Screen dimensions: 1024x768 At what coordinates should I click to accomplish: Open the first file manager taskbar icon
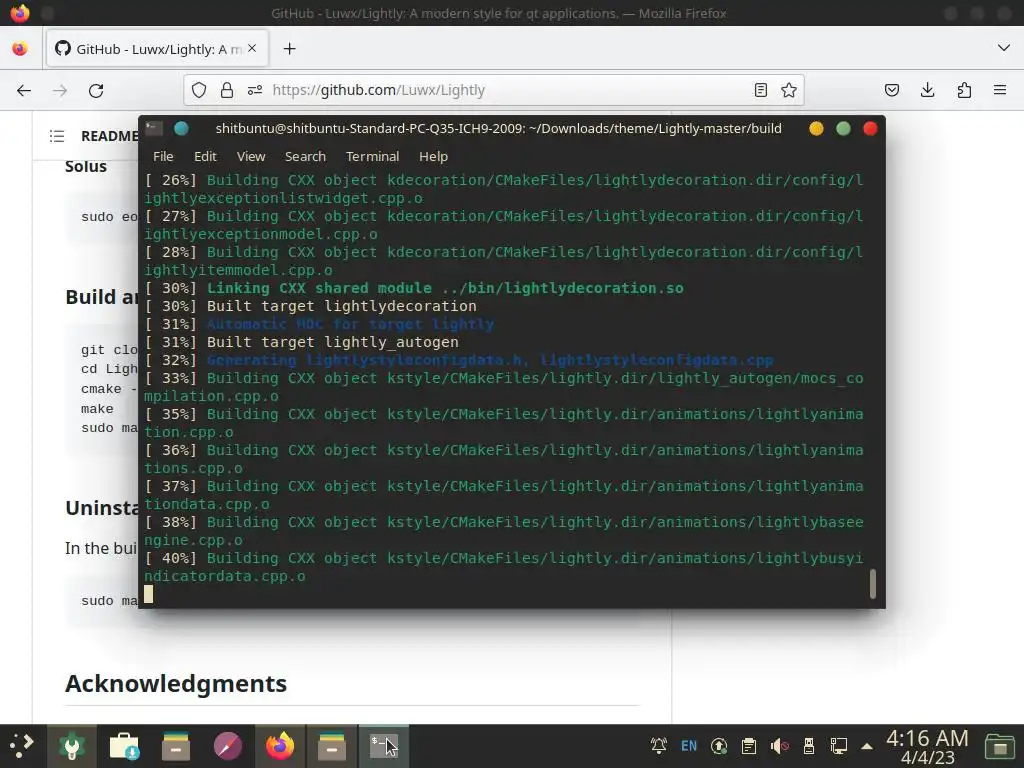pos(176,746)
